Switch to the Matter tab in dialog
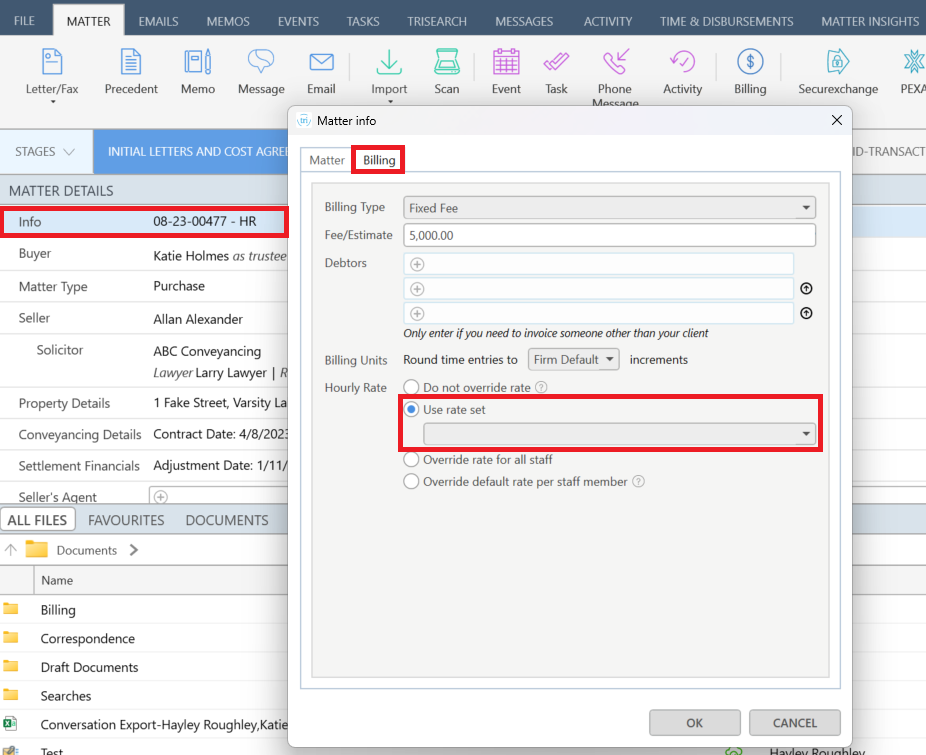Image resolution: width=926 pixels, height=755 pixels. tap(327, 160)
